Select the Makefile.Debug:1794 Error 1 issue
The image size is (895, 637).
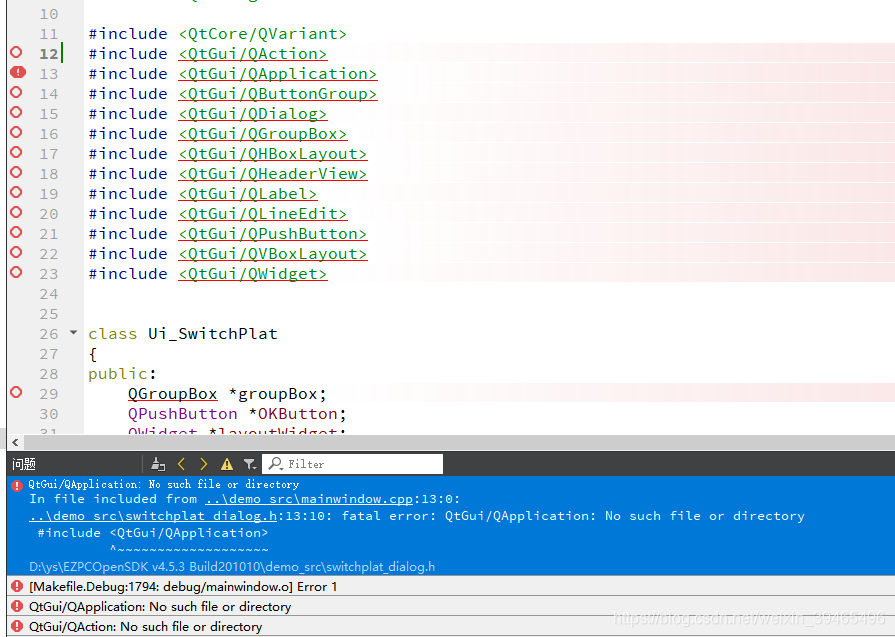(451, 587)
